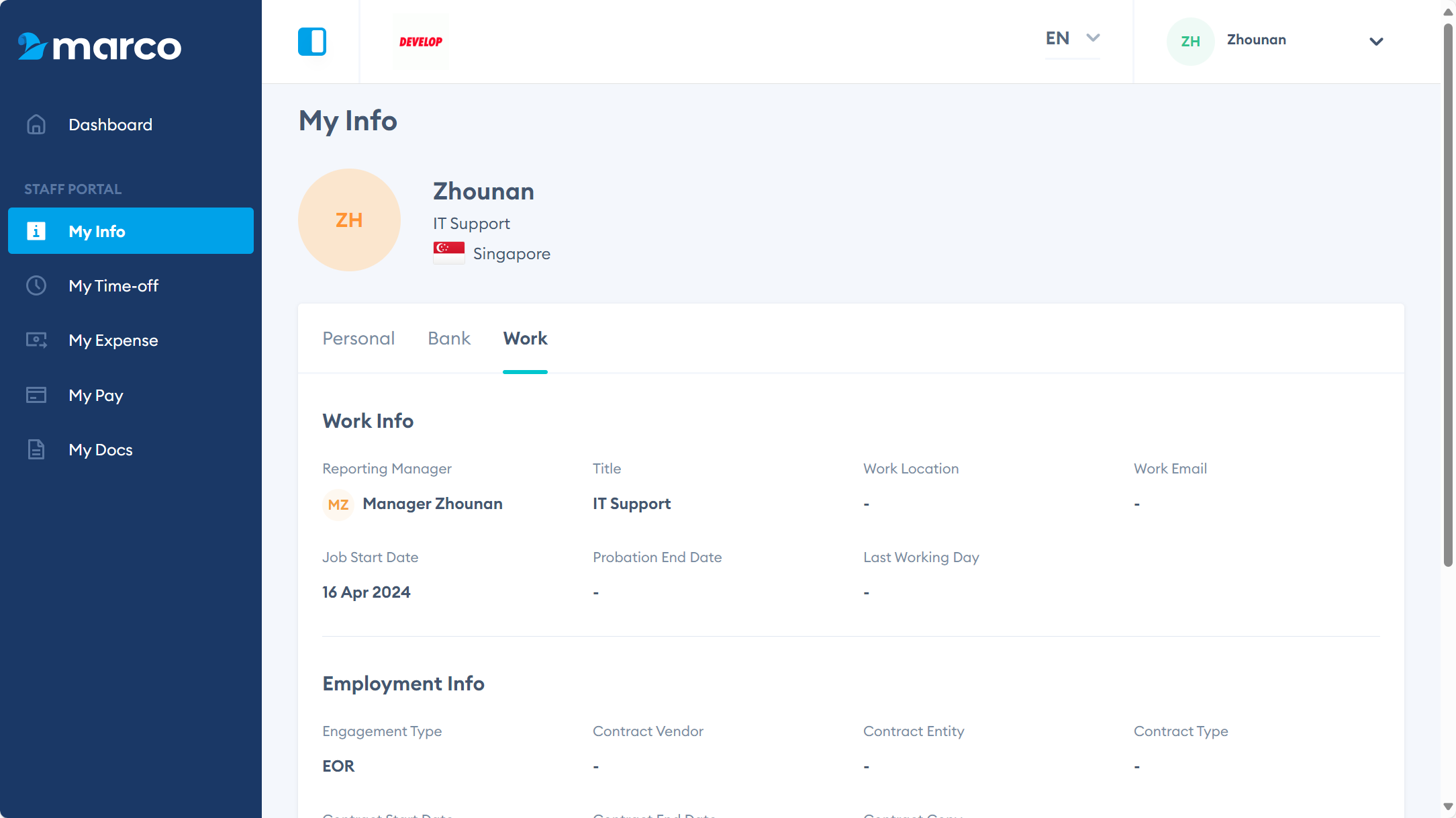Screen dimensions: 1456x818
Task: Click the My Pay card icon
Action: (x=36, y=395)
